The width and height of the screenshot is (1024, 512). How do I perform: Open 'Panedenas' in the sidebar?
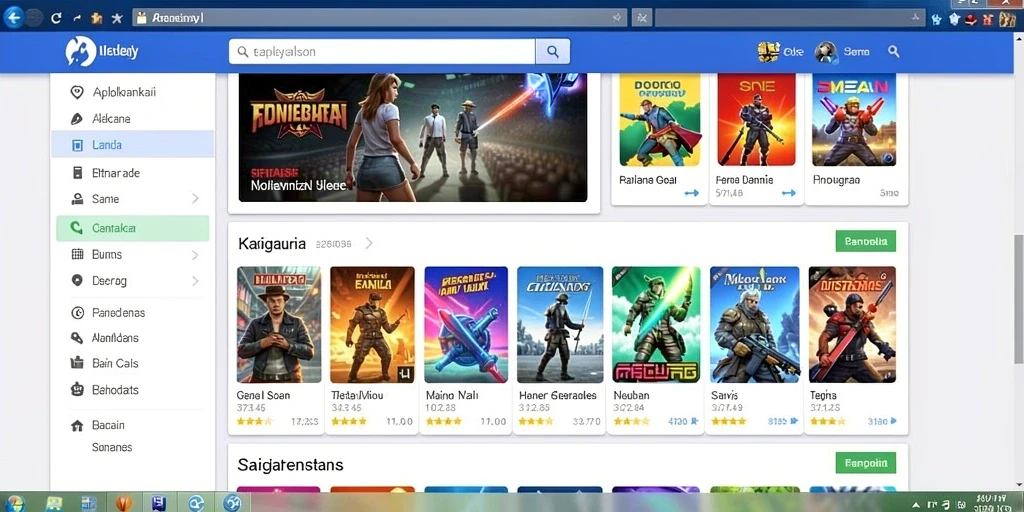pyautogui.click(x=133, y=313)
